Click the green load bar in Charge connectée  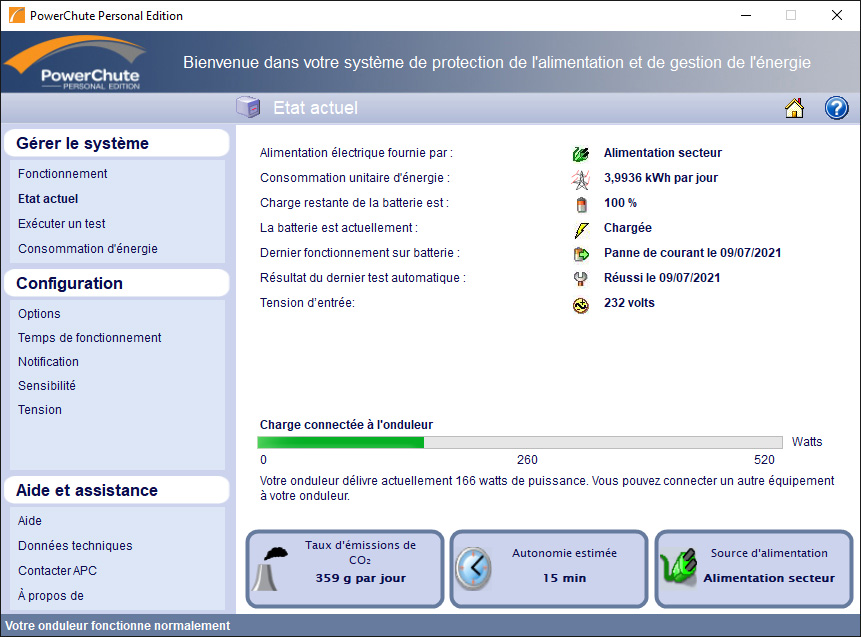(340, 443)
